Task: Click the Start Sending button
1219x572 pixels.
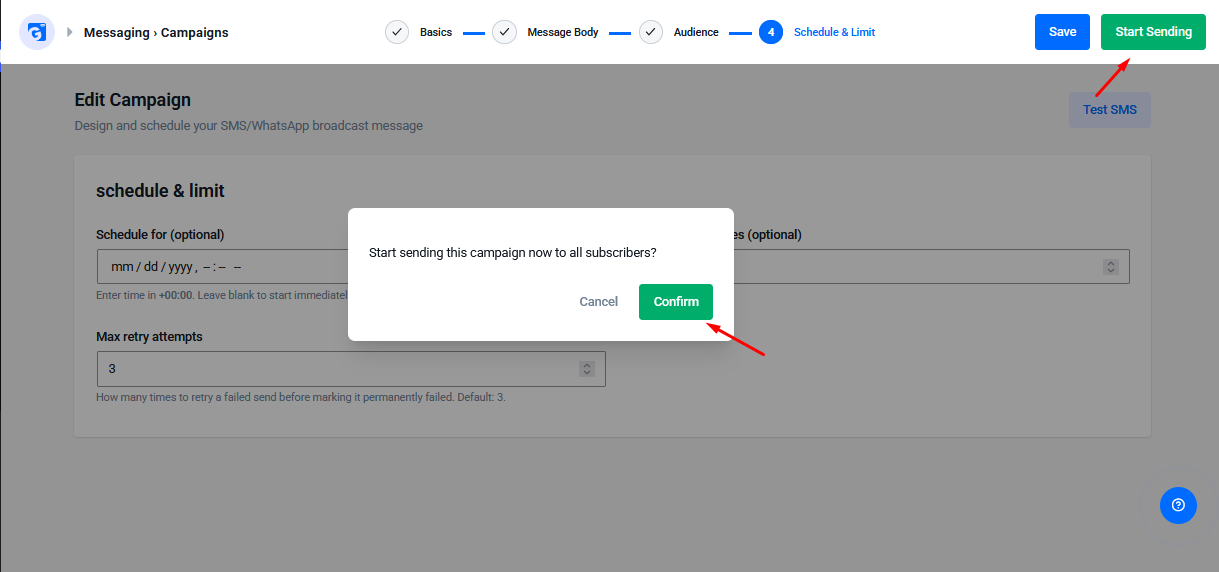Action: tap(1153, 32)
